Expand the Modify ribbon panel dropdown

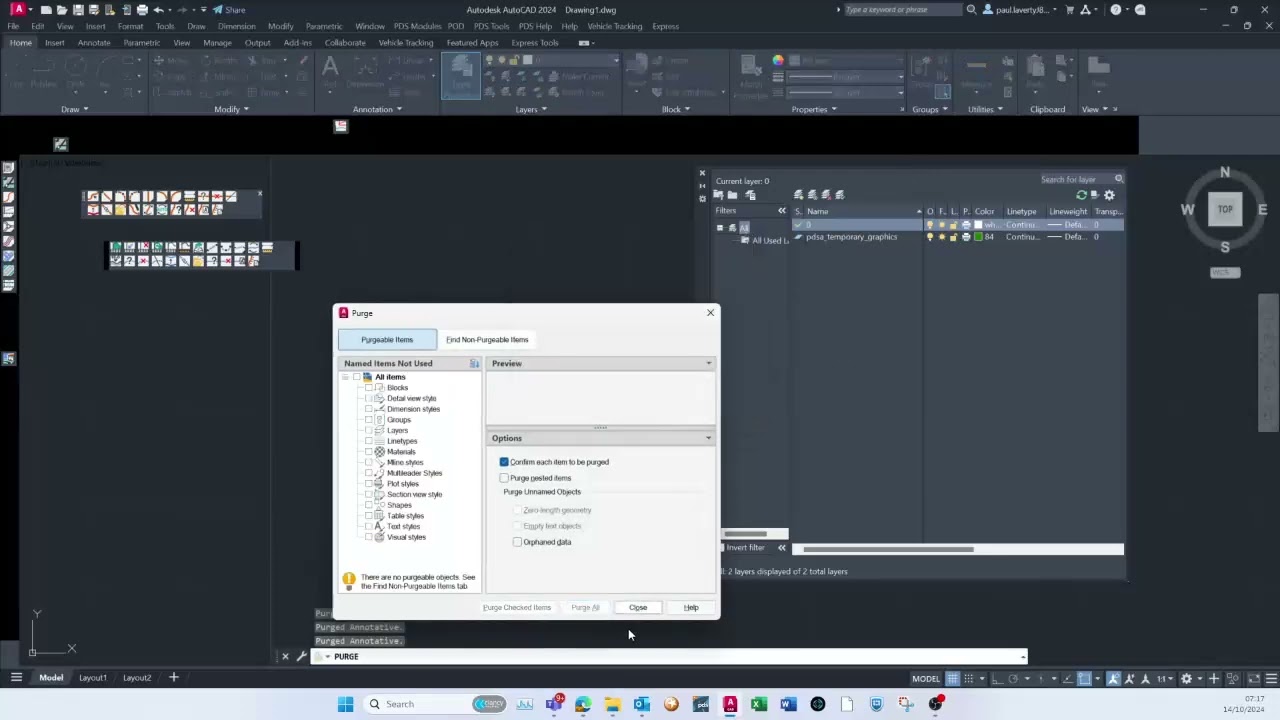[232, 109]
